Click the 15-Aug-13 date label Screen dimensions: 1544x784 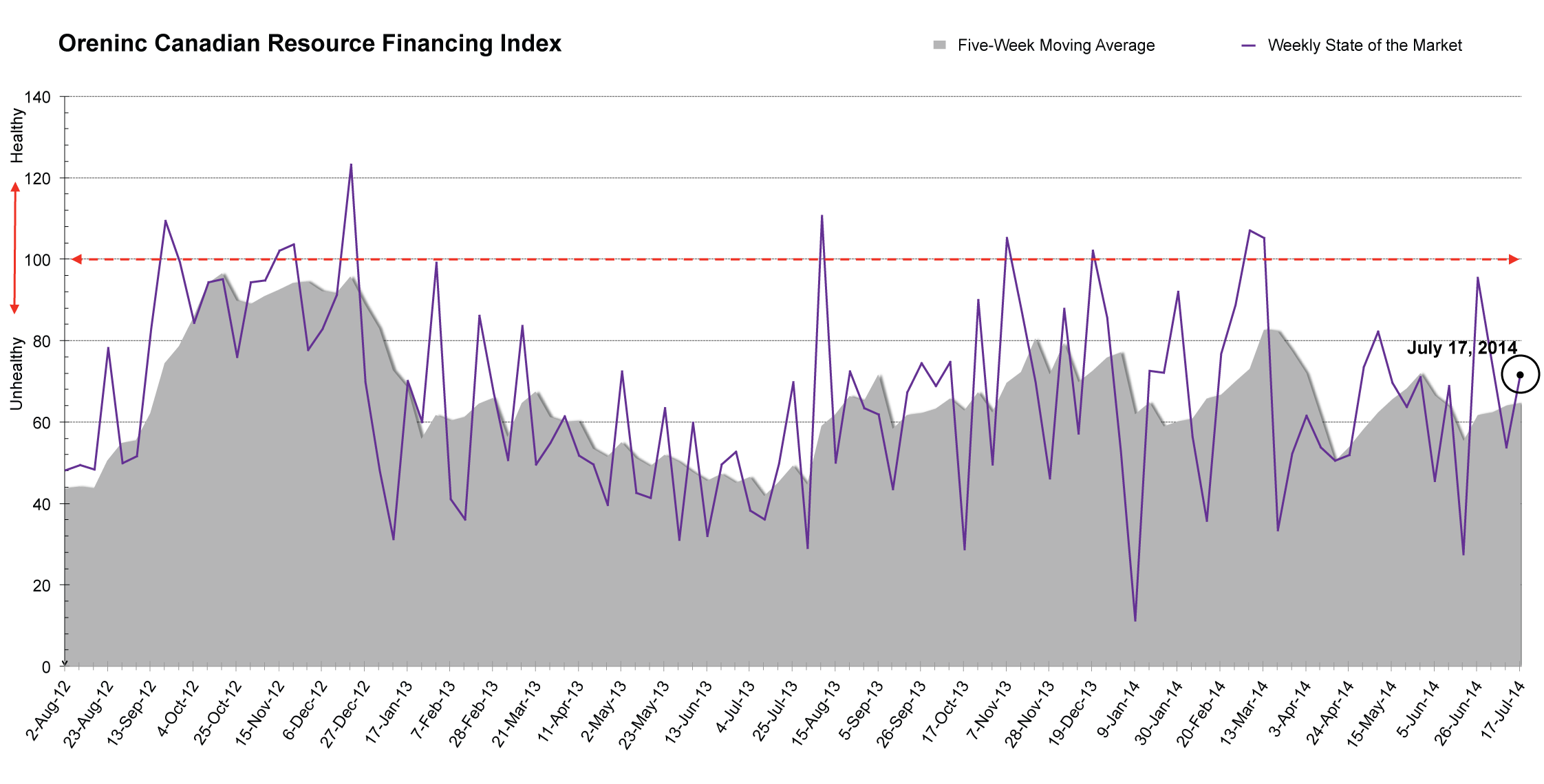click(x=815, y=714)
